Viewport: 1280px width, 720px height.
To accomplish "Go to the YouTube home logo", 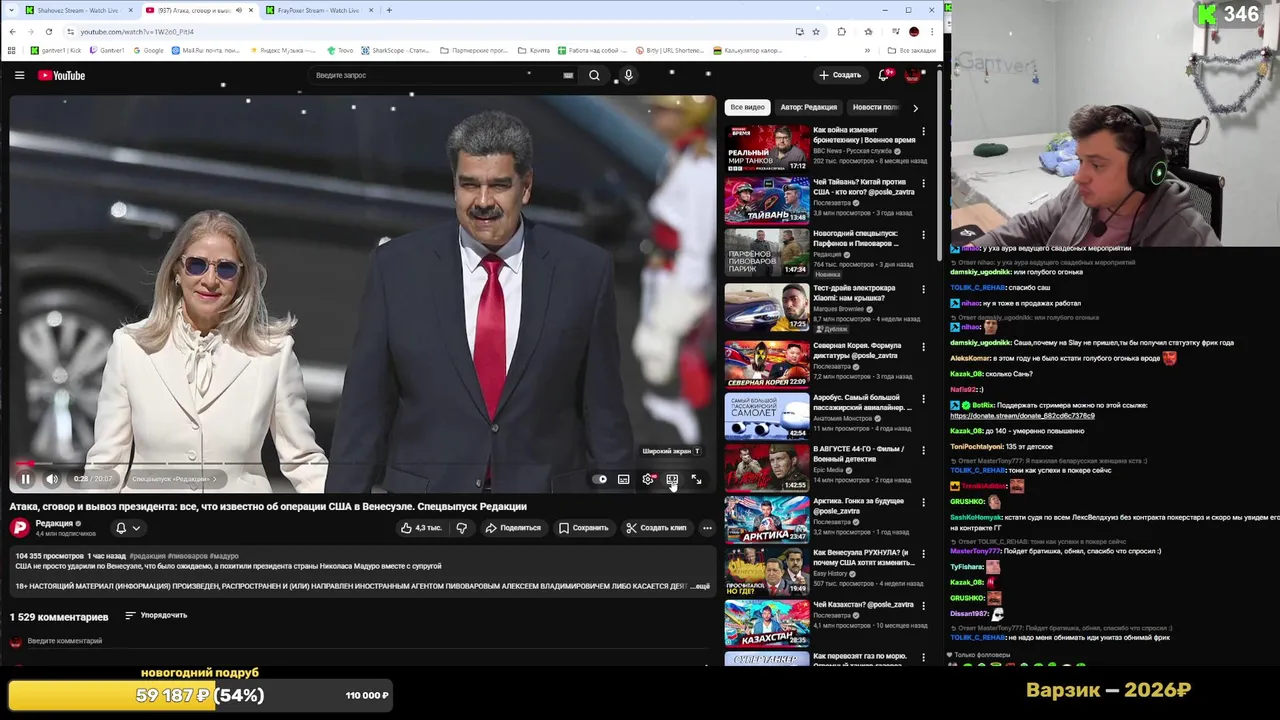I will tap(62, 75).
